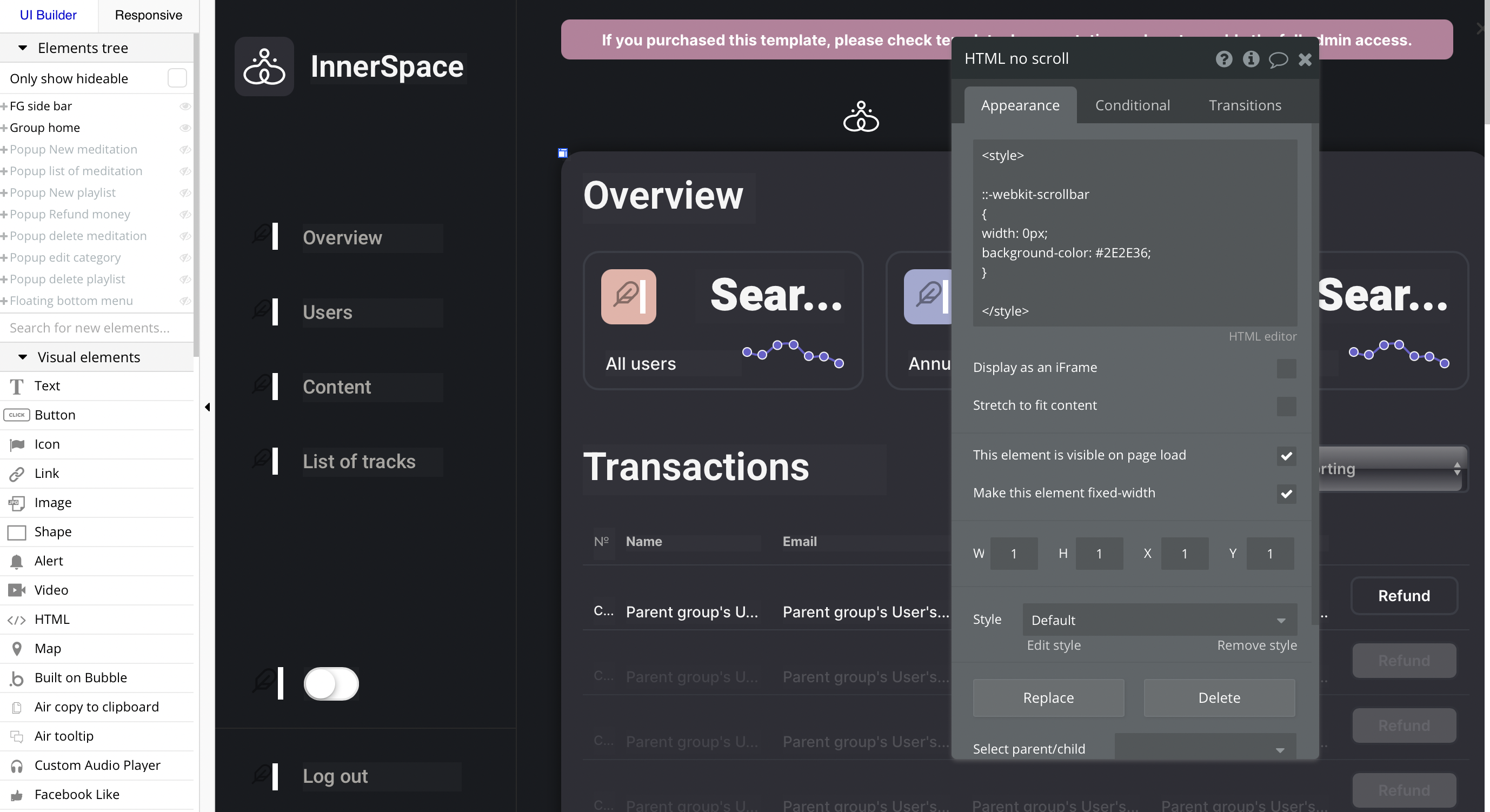Choose the Custom Audio Player element
The width and height of the screenshot is (1490, 812).
coord(97,765)
